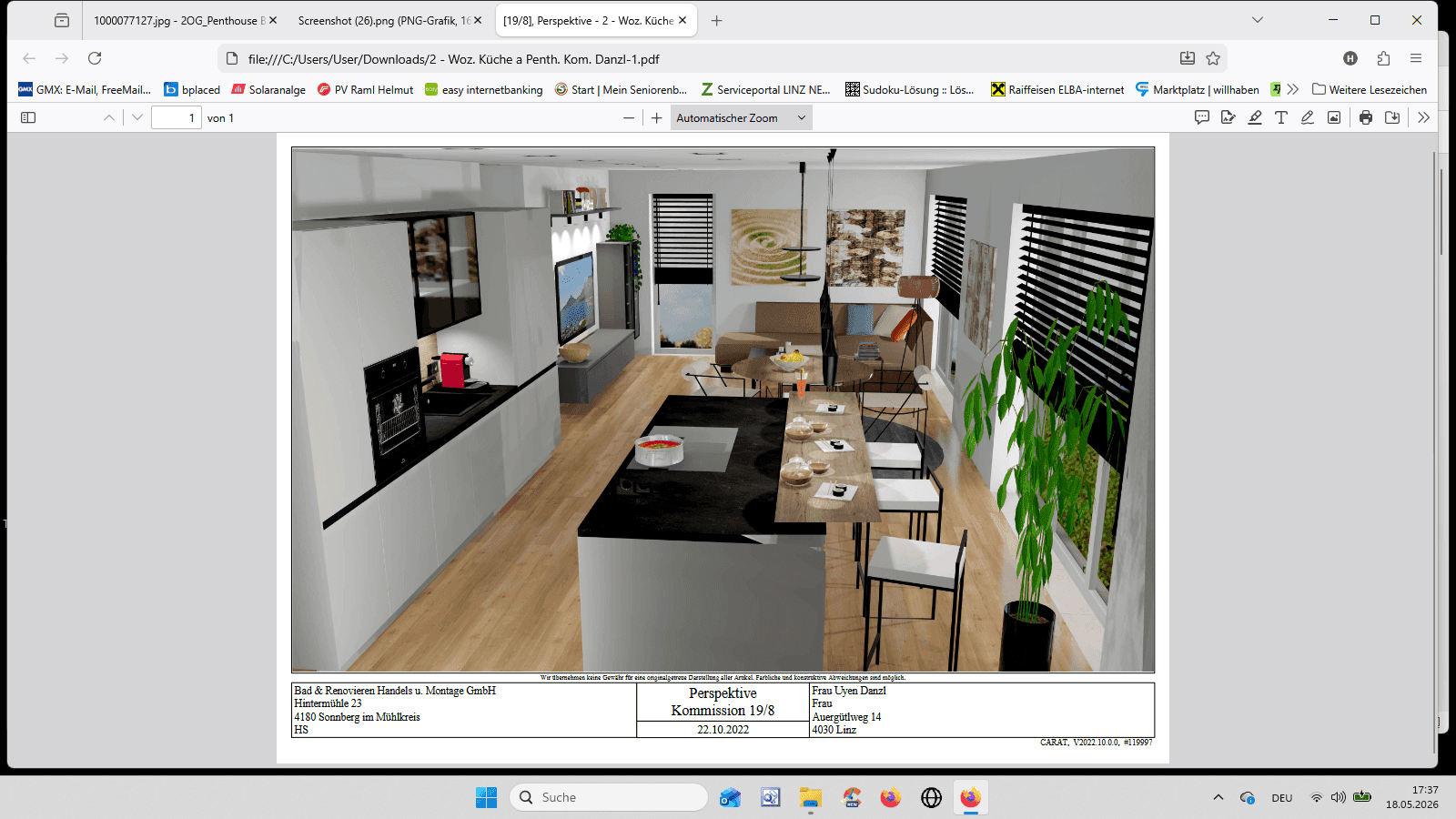Open the volume control tray icon
This screenshot has width=1456, height=819.
[1339, 797]
